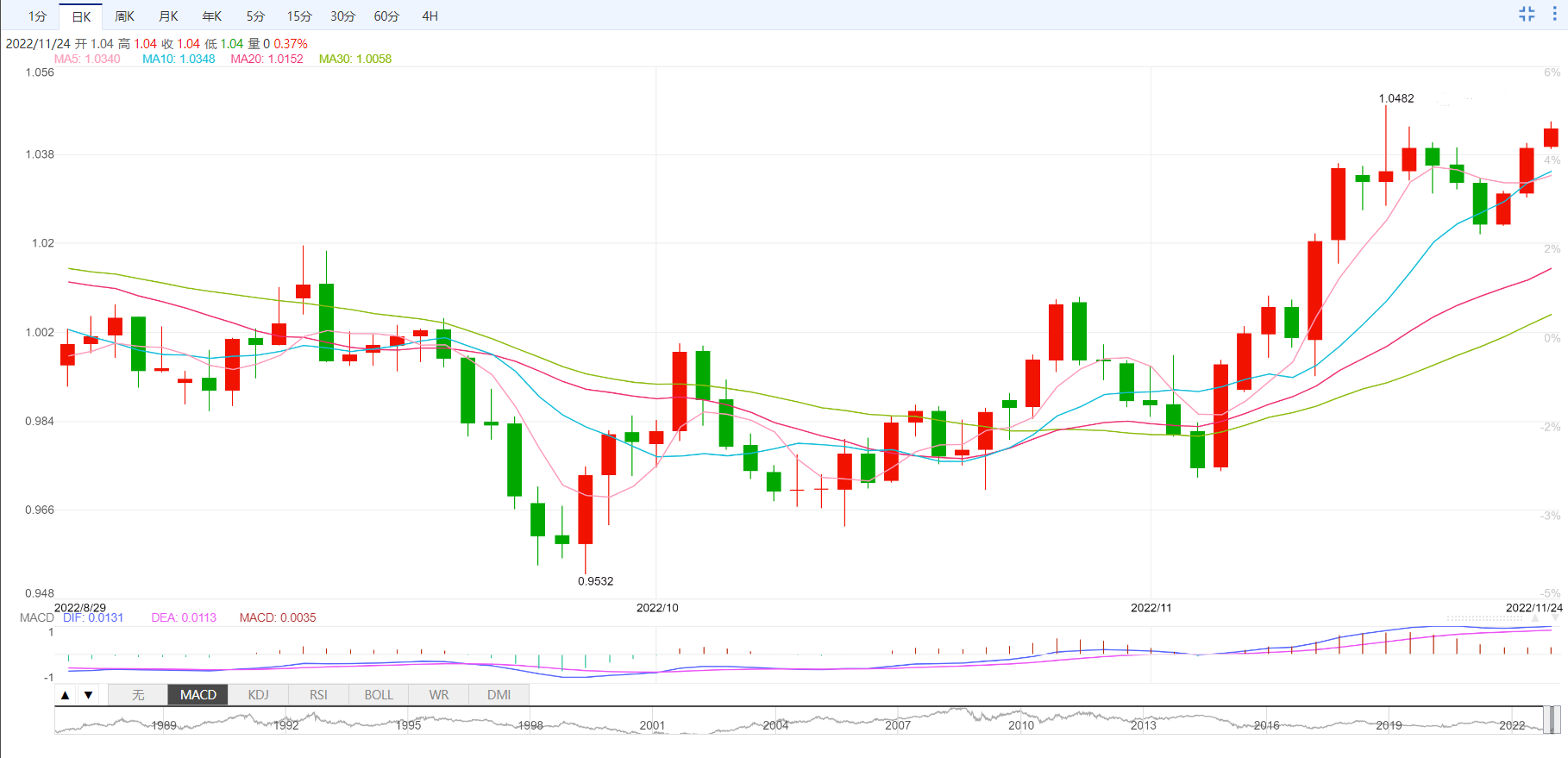Toggle the MACD indicator button
Screen dimensions: 1568x758
198,695
